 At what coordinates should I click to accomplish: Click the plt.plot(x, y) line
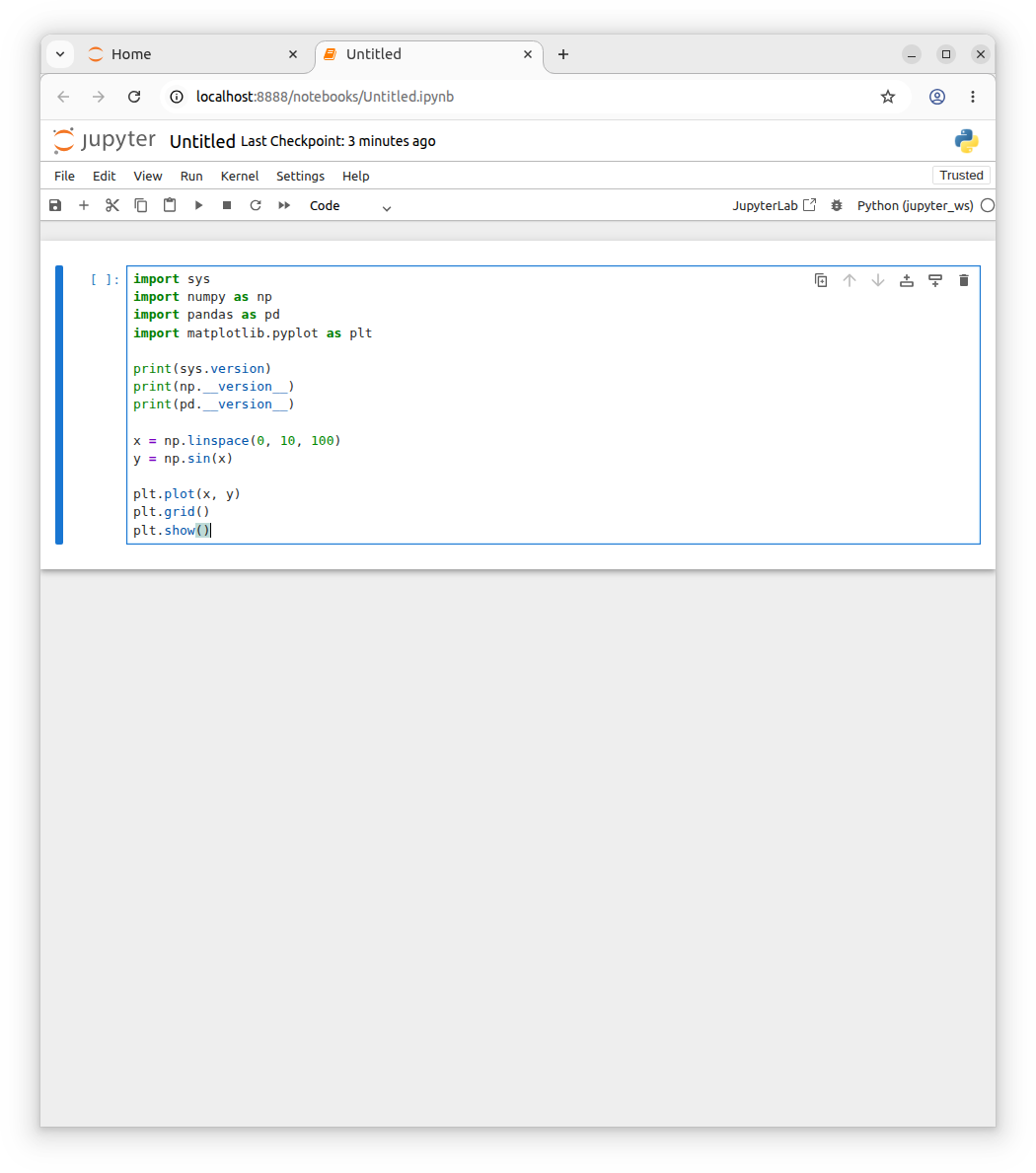point(186,493)
